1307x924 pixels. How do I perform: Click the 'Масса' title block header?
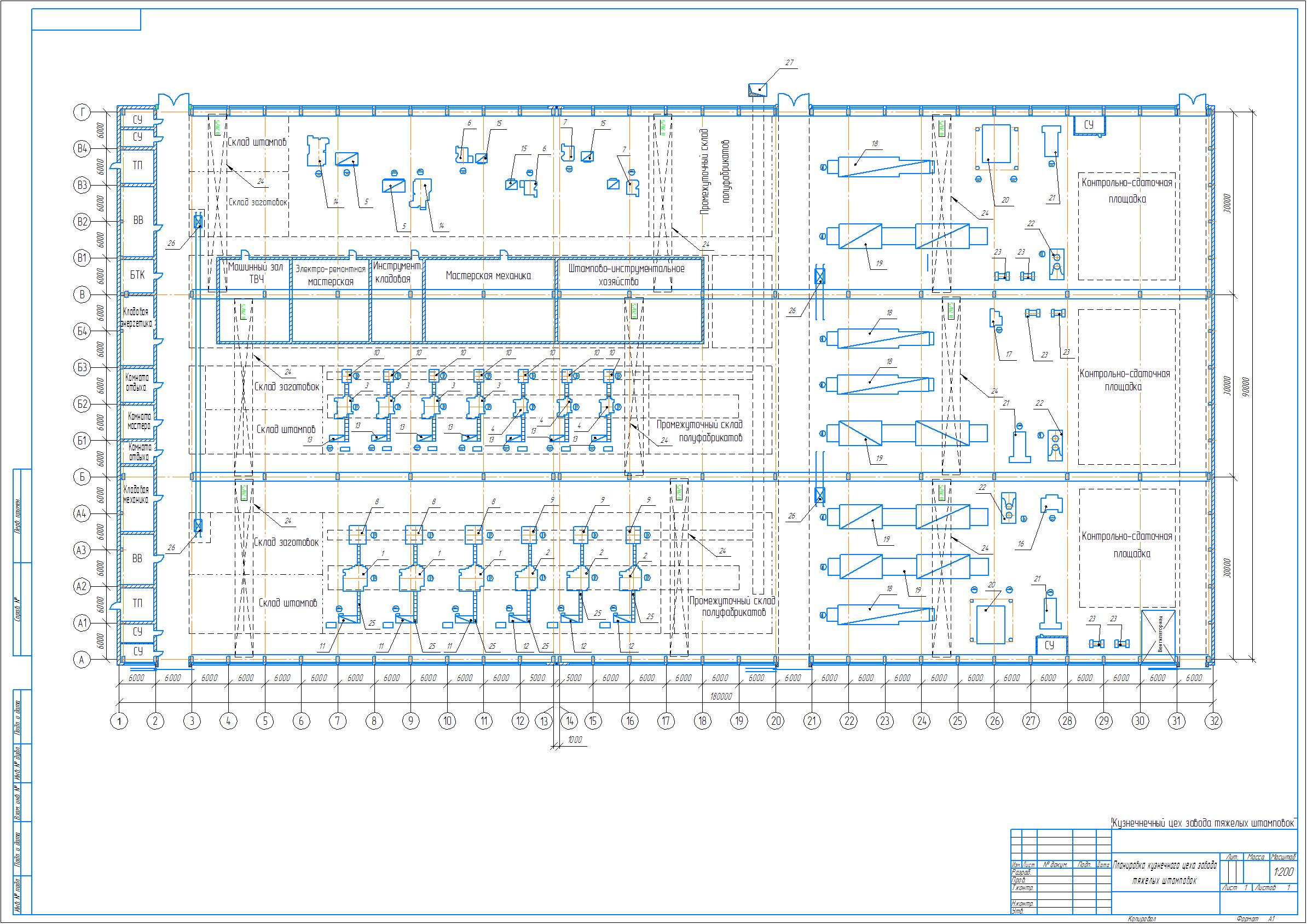coord(1256,857)
